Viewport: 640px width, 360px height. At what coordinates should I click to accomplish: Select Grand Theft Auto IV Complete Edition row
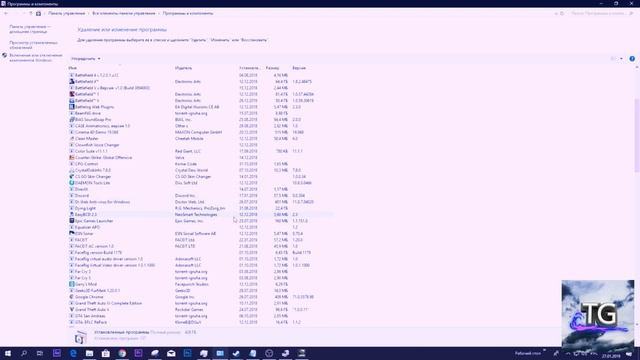201,303
